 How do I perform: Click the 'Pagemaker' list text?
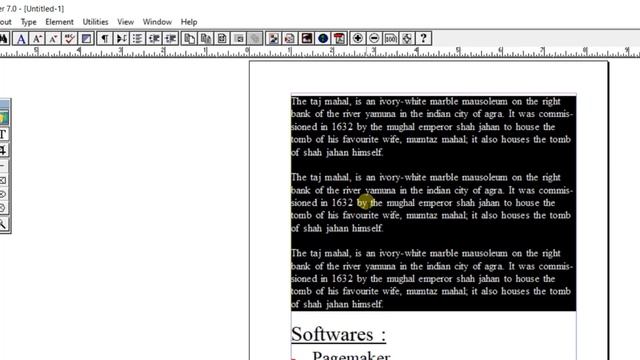point(351,355)
